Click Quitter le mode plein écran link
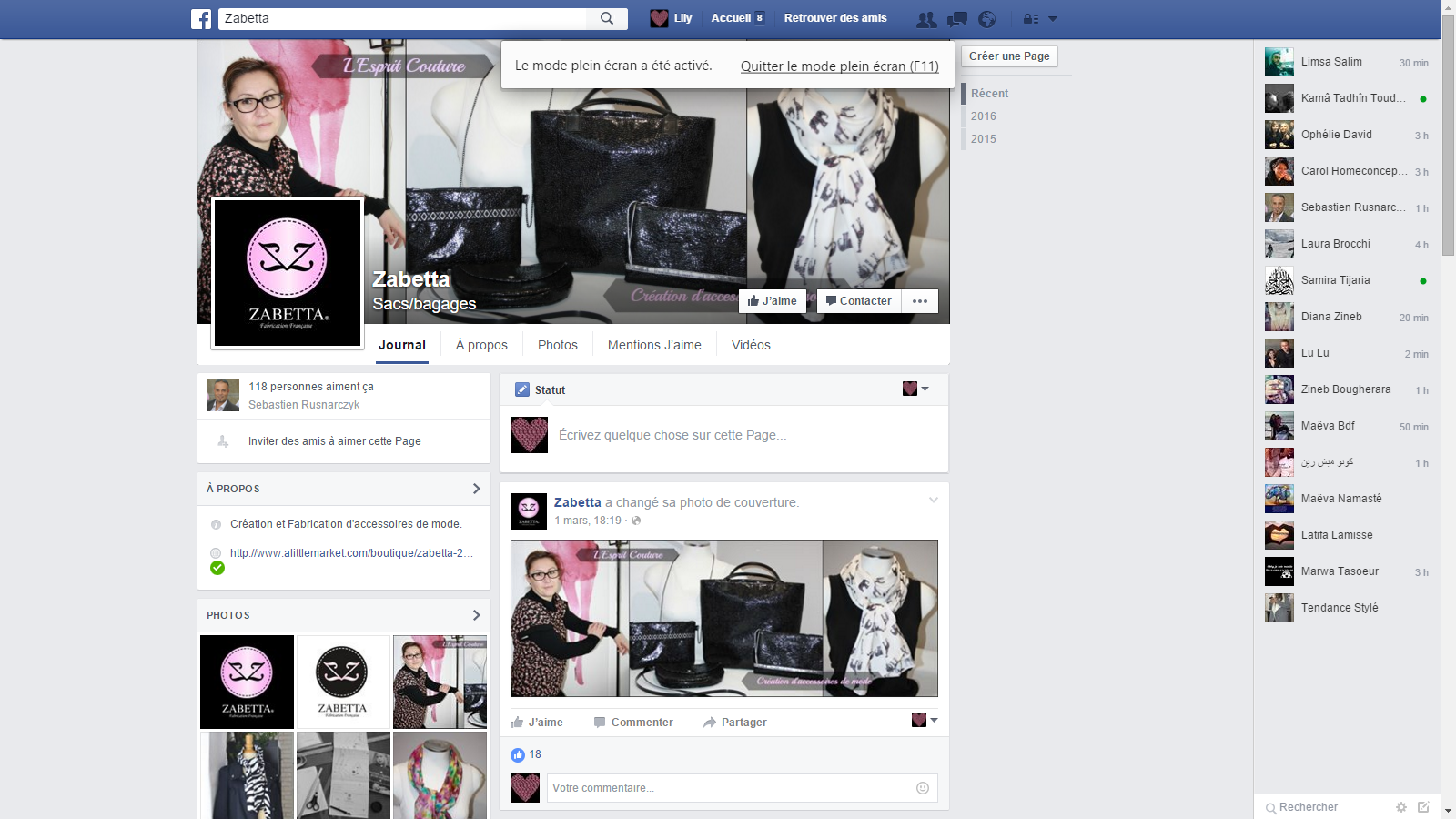This screenshot has height=819, width=1456. click(x=839, y=66)
